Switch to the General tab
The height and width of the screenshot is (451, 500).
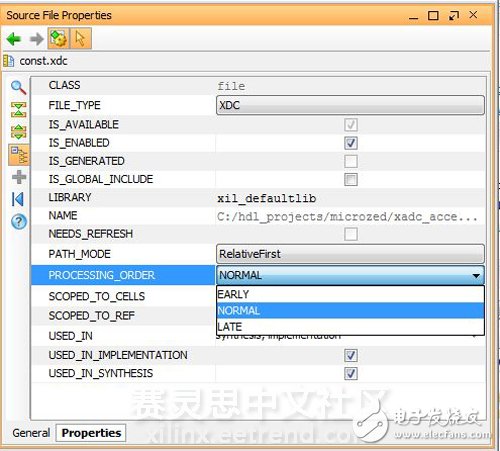(x=31, y=433)
